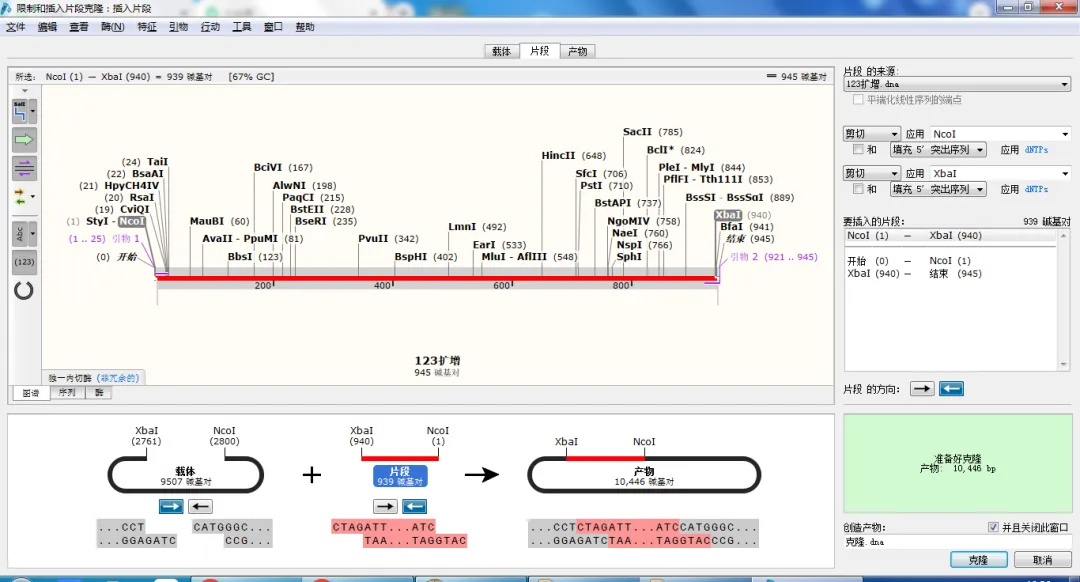Uncheck 并且关闭此窗口 checkbox

(993, 527)
